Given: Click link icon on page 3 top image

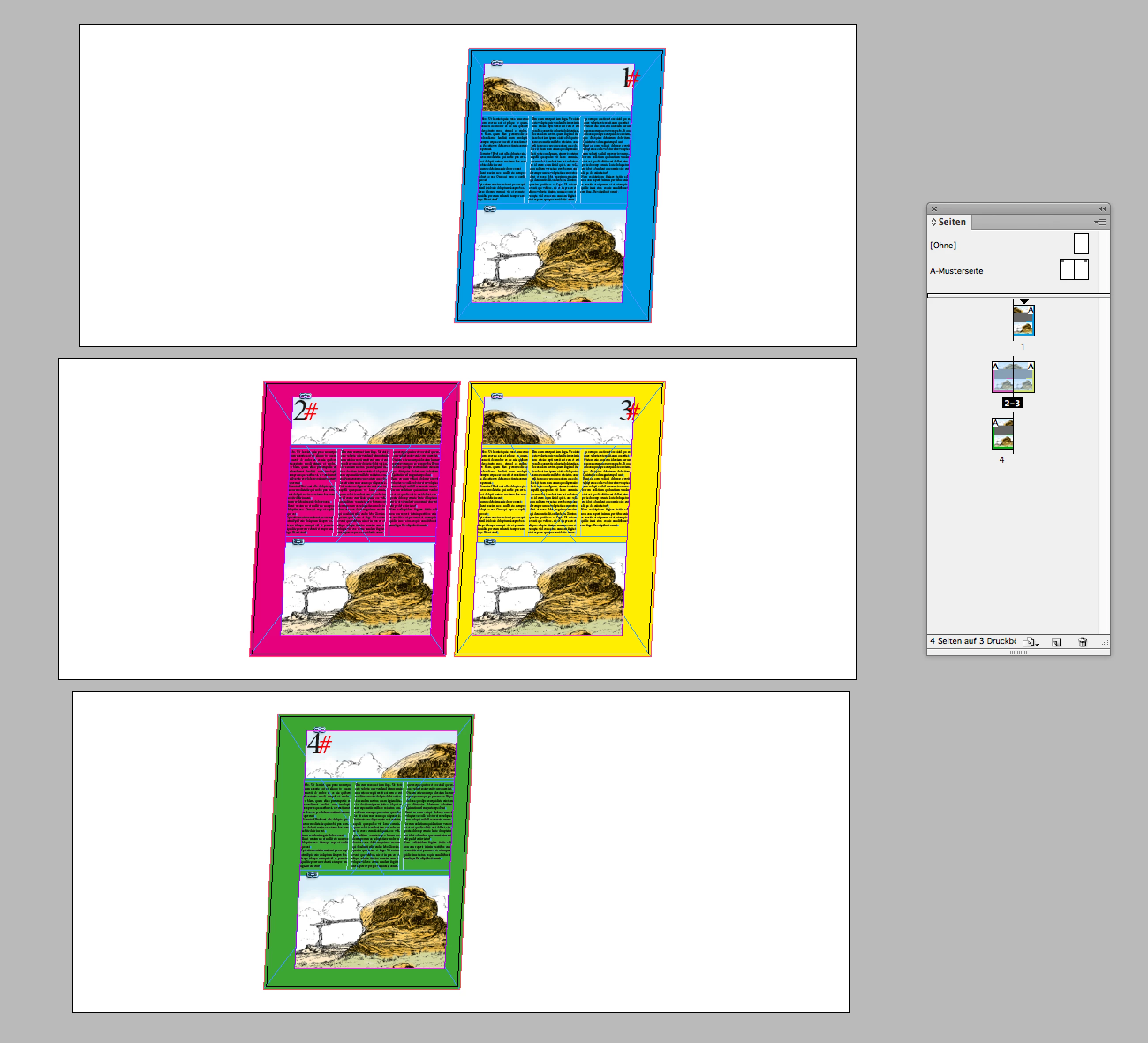Looking at the screenshot, I should click(497, 396).
